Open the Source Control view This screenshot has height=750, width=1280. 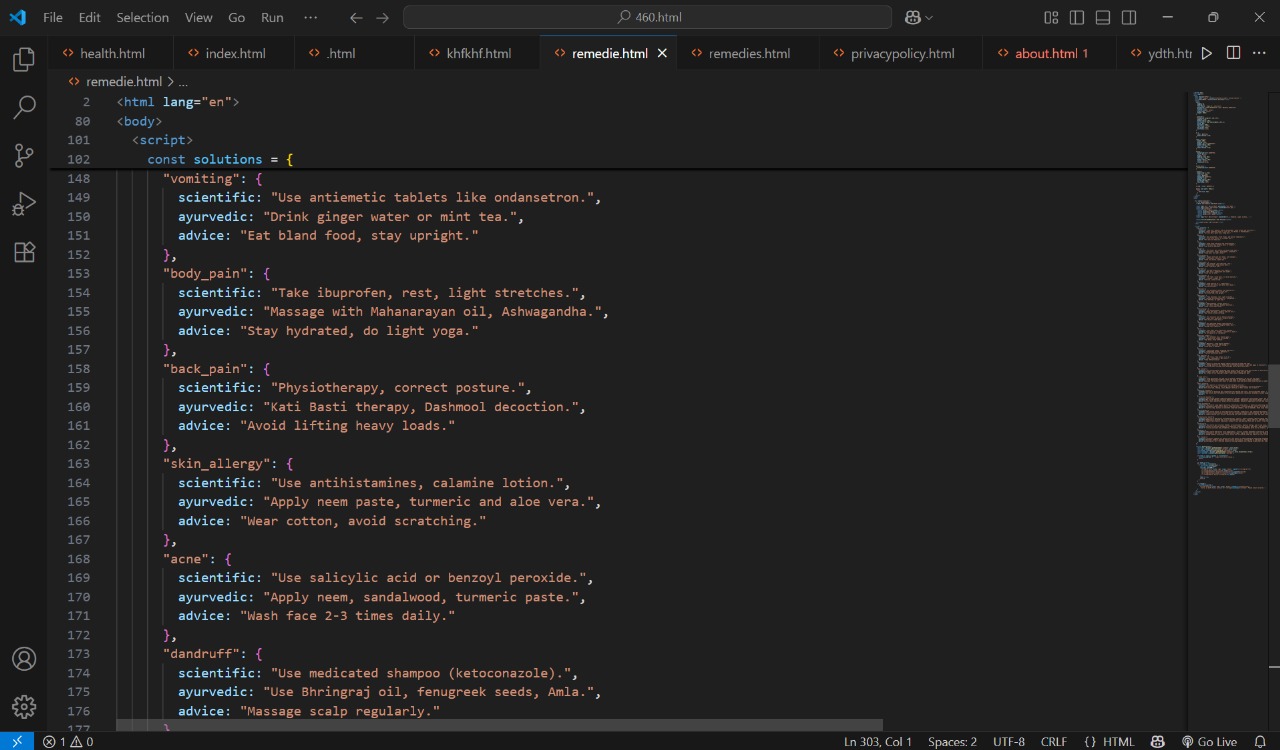24,155
